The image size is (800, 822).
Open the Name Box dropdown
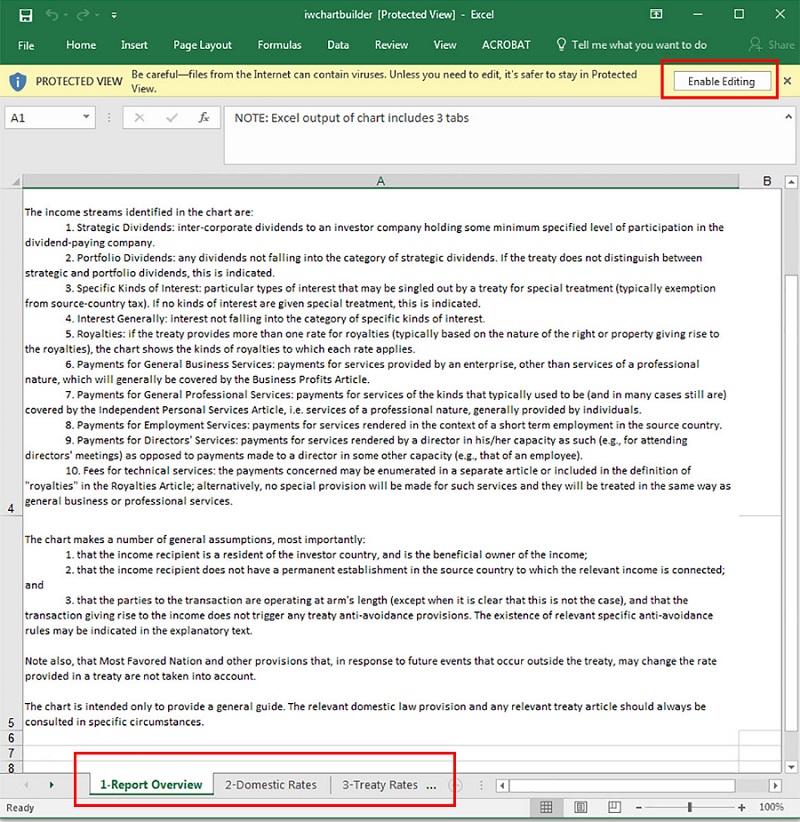coord(87,118)
